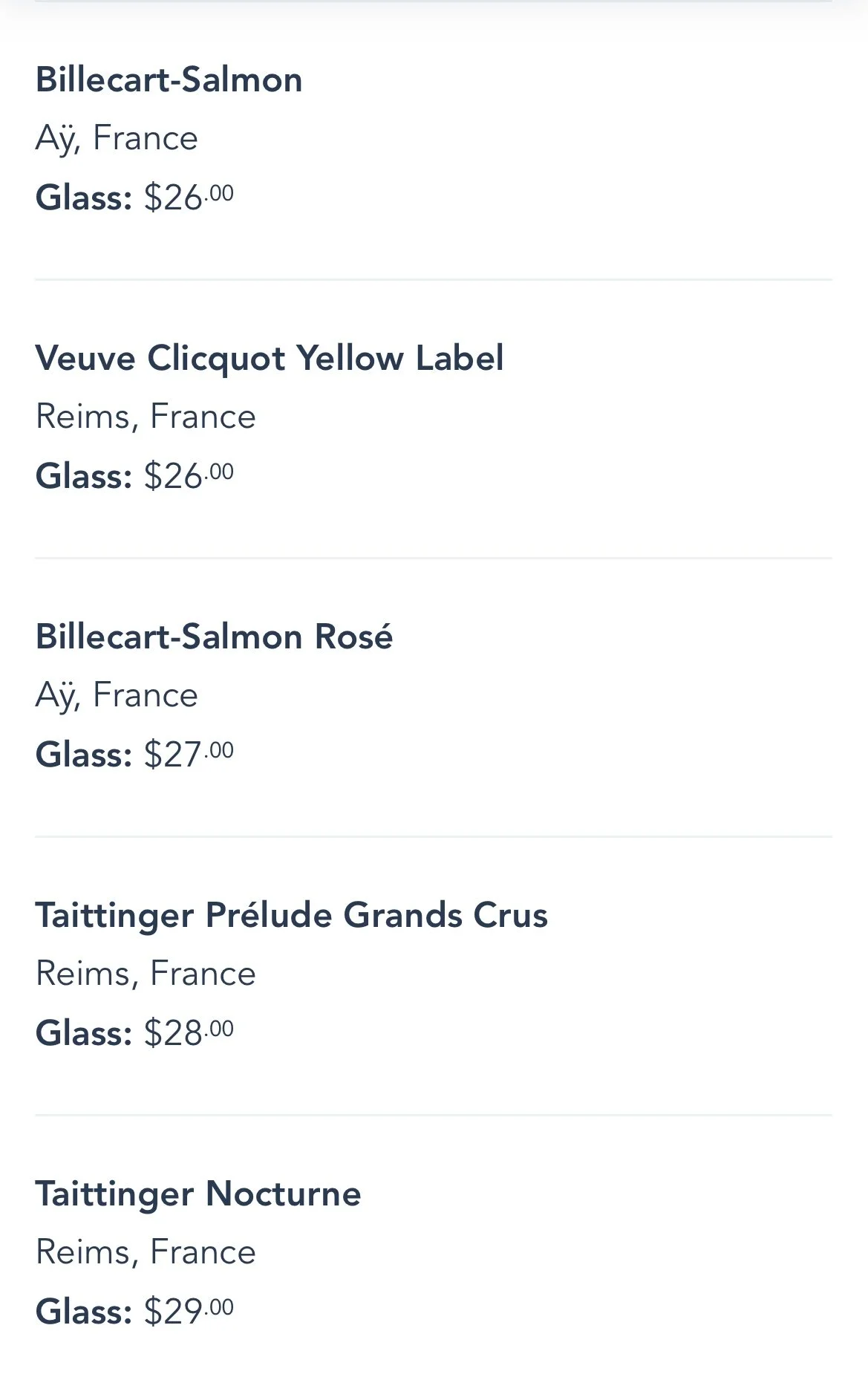
Task: Tap Aÿ, France under Billecart-Salmon Rosé
Action: tap(117, 695)
